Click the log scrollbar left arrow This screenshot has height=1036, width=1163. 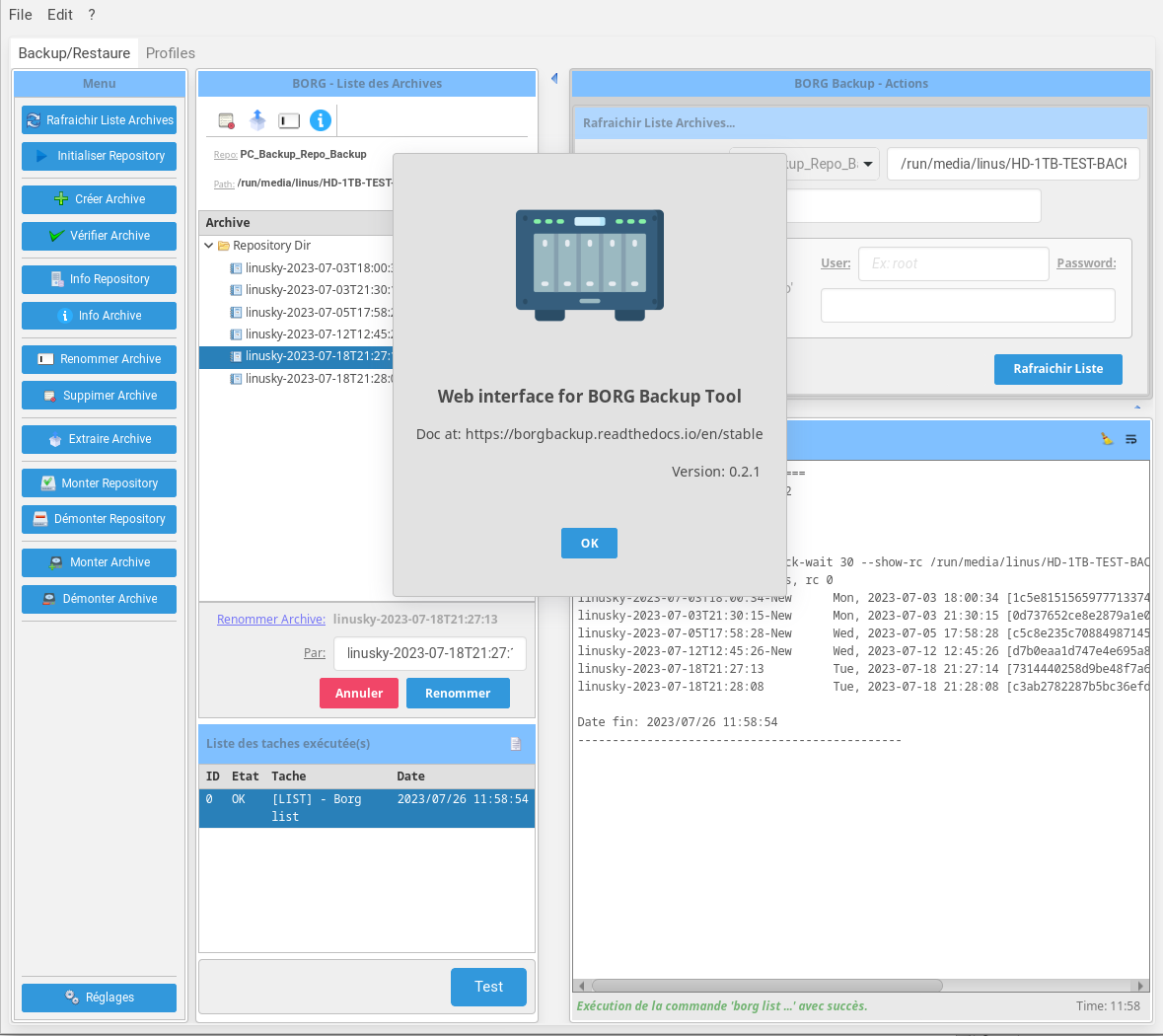click(582, 986)
